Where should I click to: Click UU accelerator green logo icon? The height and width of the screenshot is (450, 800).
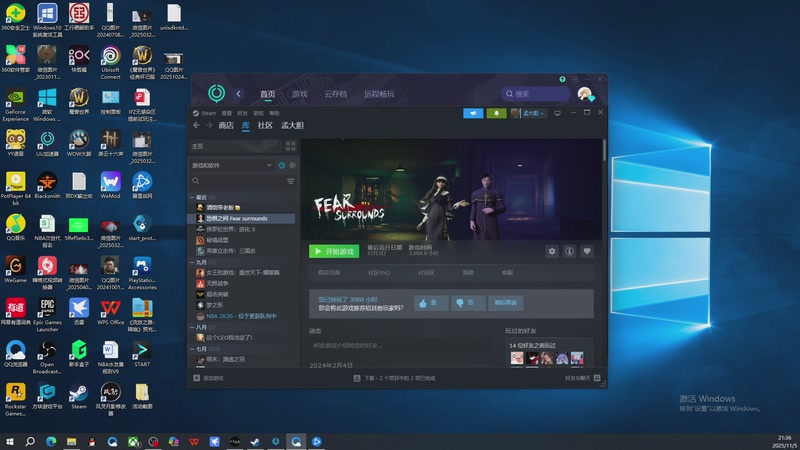(x=217, y=93)
